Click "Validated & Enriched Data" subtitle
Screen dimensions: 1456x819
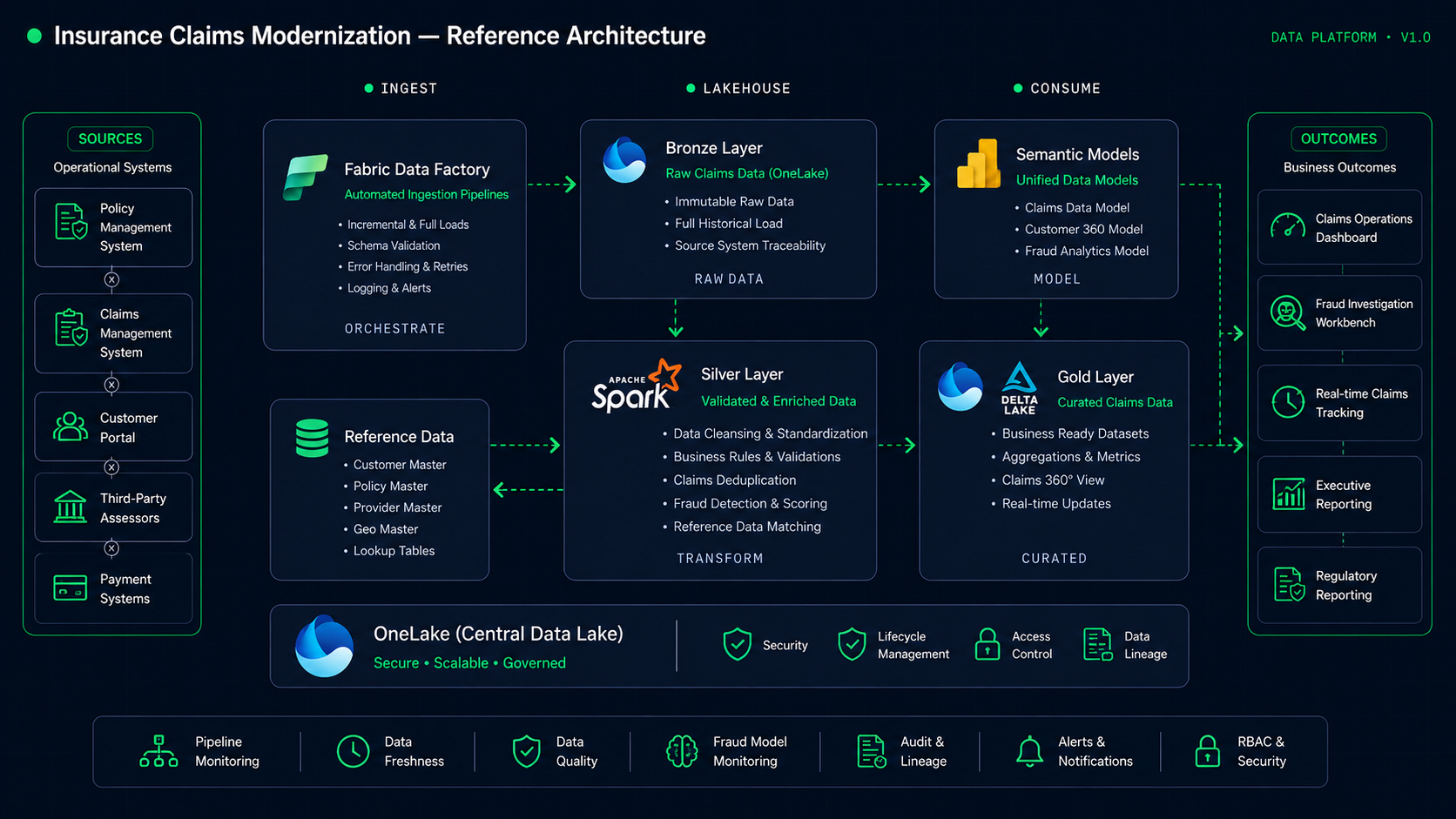(779, 401)
